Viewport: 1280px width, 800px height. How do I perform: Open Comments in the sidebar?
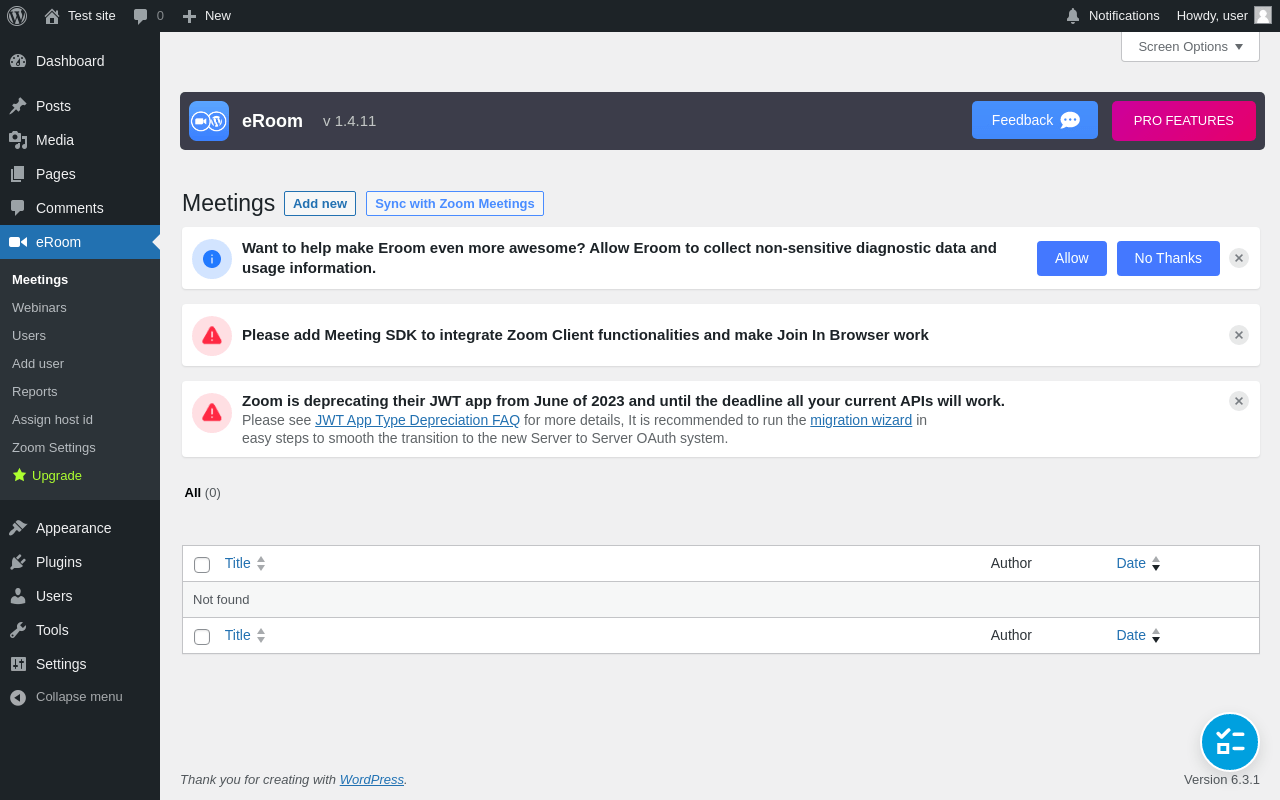pos(80,208)
